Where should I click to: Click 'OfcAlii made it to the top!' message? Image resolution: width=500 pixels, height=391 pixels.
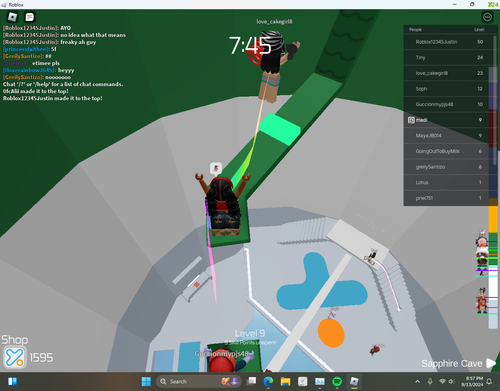coord(36,91)
